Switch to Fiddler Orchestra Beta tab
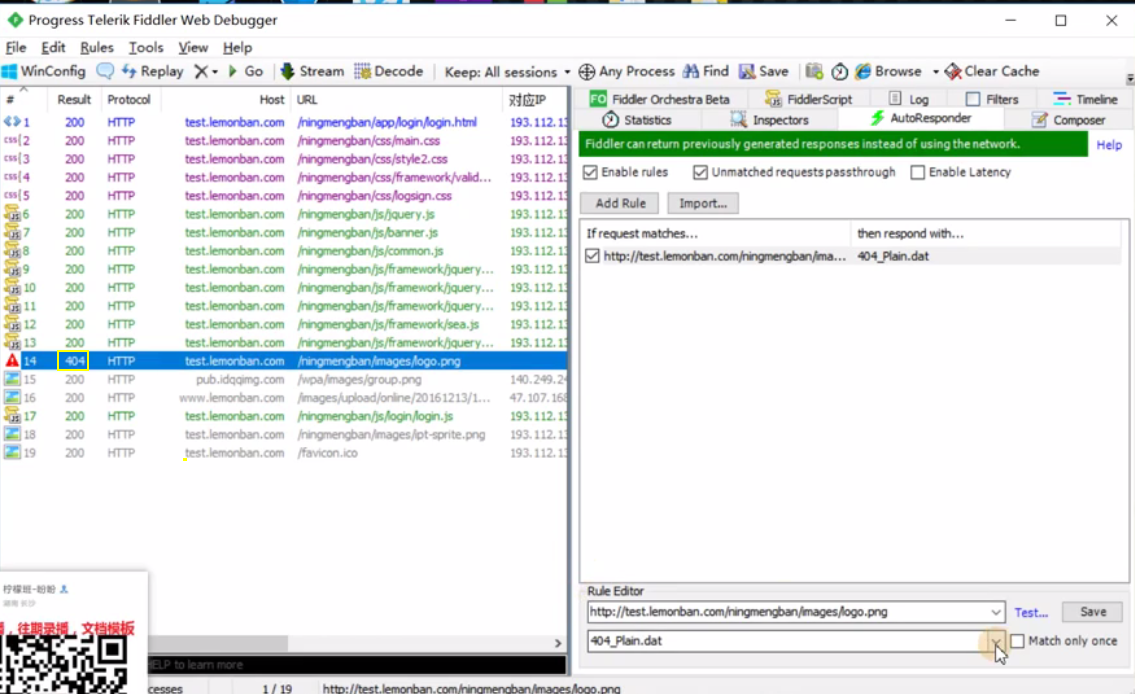This screenshot has width=1135, height=694. (x=659, y=99)
